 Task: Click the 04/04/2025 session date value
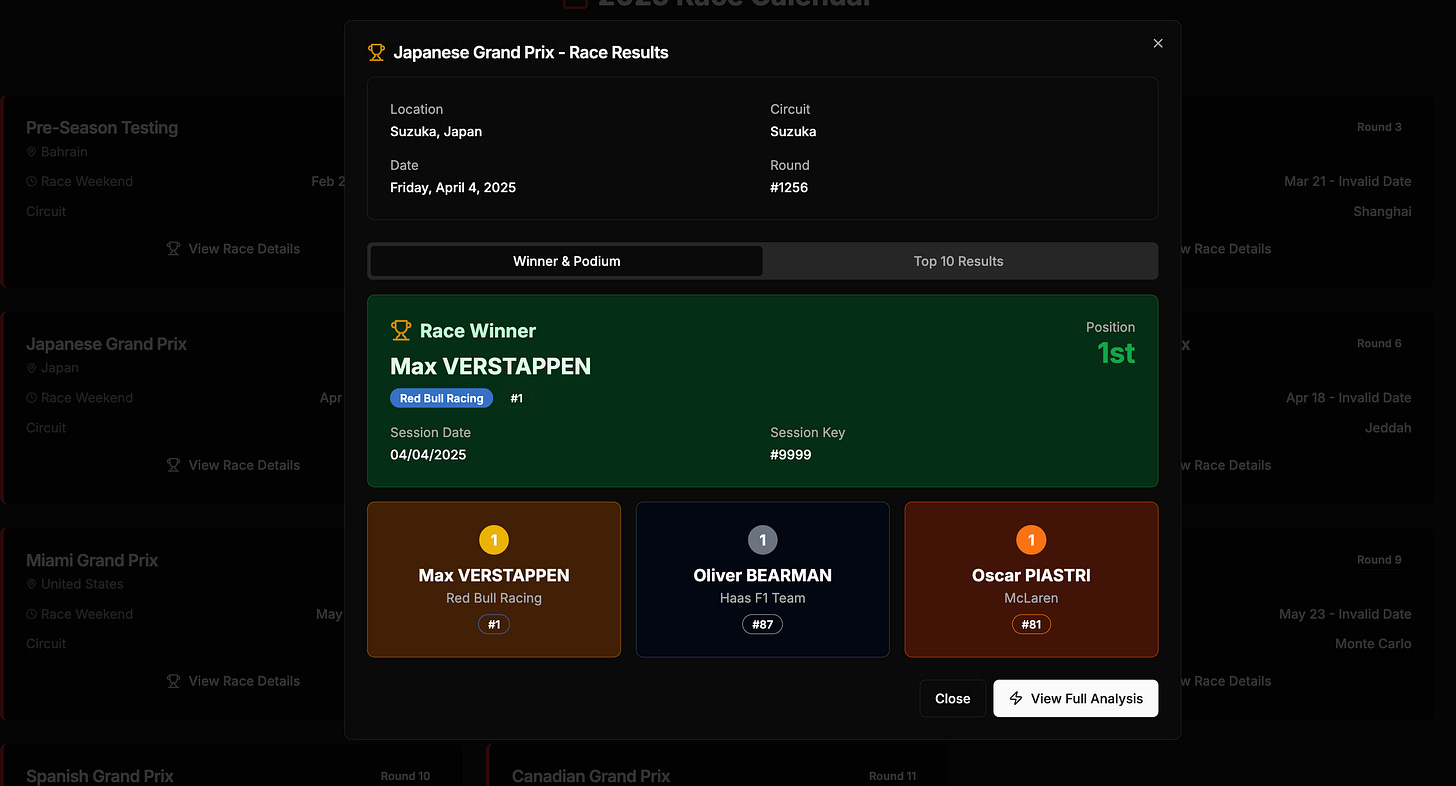click(x=428, y=455)
